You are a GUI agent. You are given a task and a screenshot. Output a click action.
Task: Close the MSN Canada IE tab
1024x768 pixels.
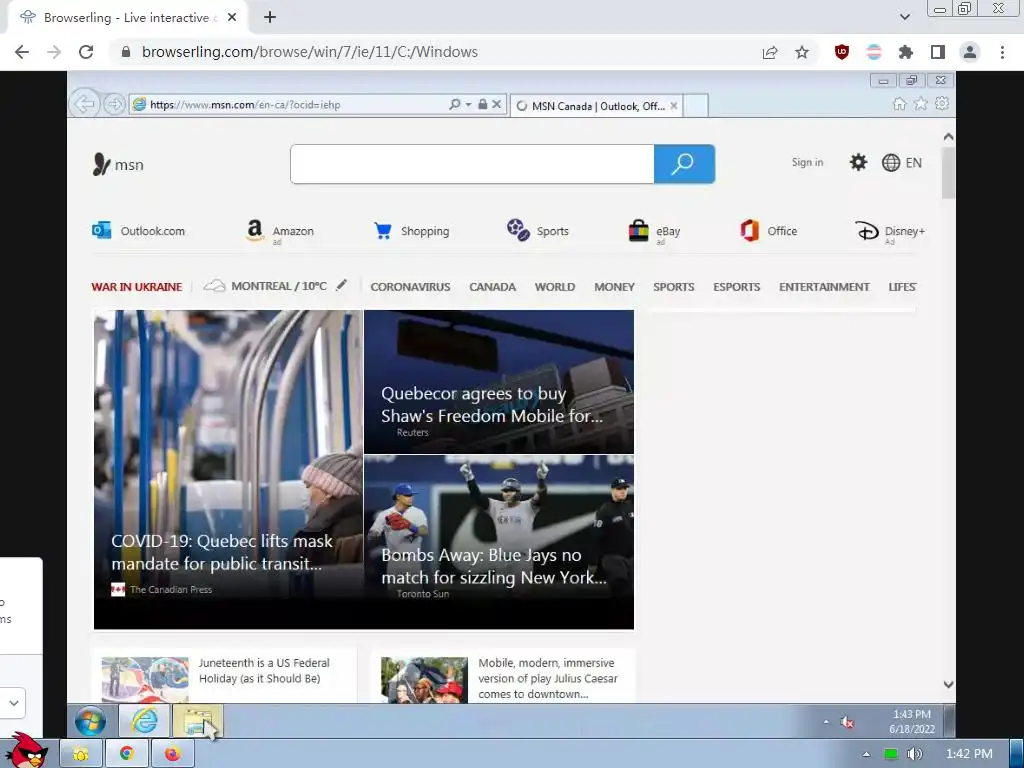click(674, 106)
